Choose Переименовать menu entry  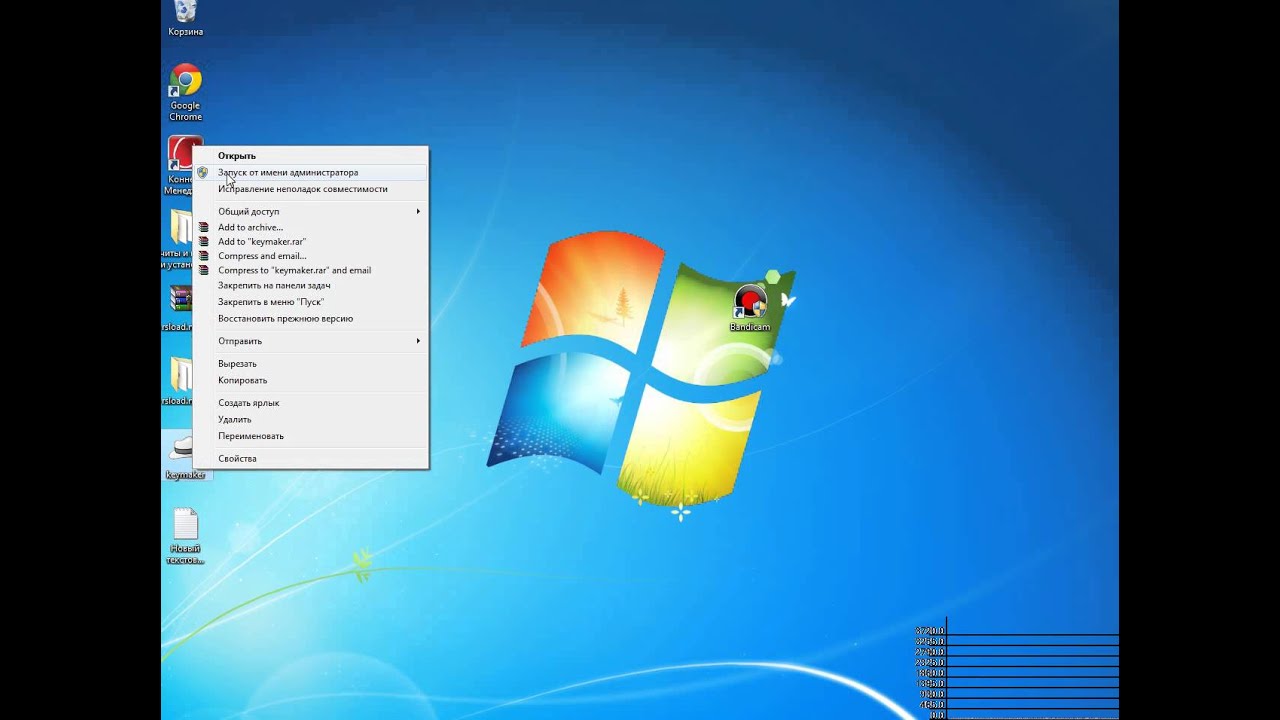[x=311, y=437]
